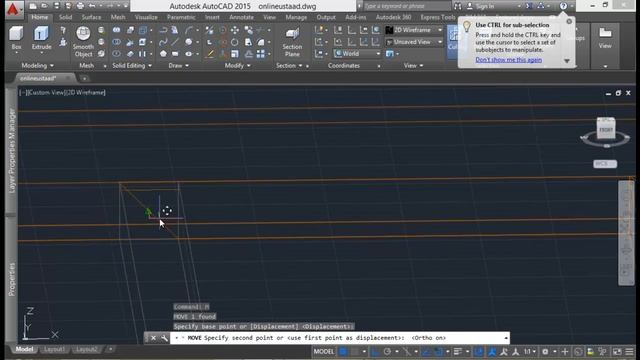Expand the tip balloon down arrow
Screen dimensions: 640x360
(567, 61)
